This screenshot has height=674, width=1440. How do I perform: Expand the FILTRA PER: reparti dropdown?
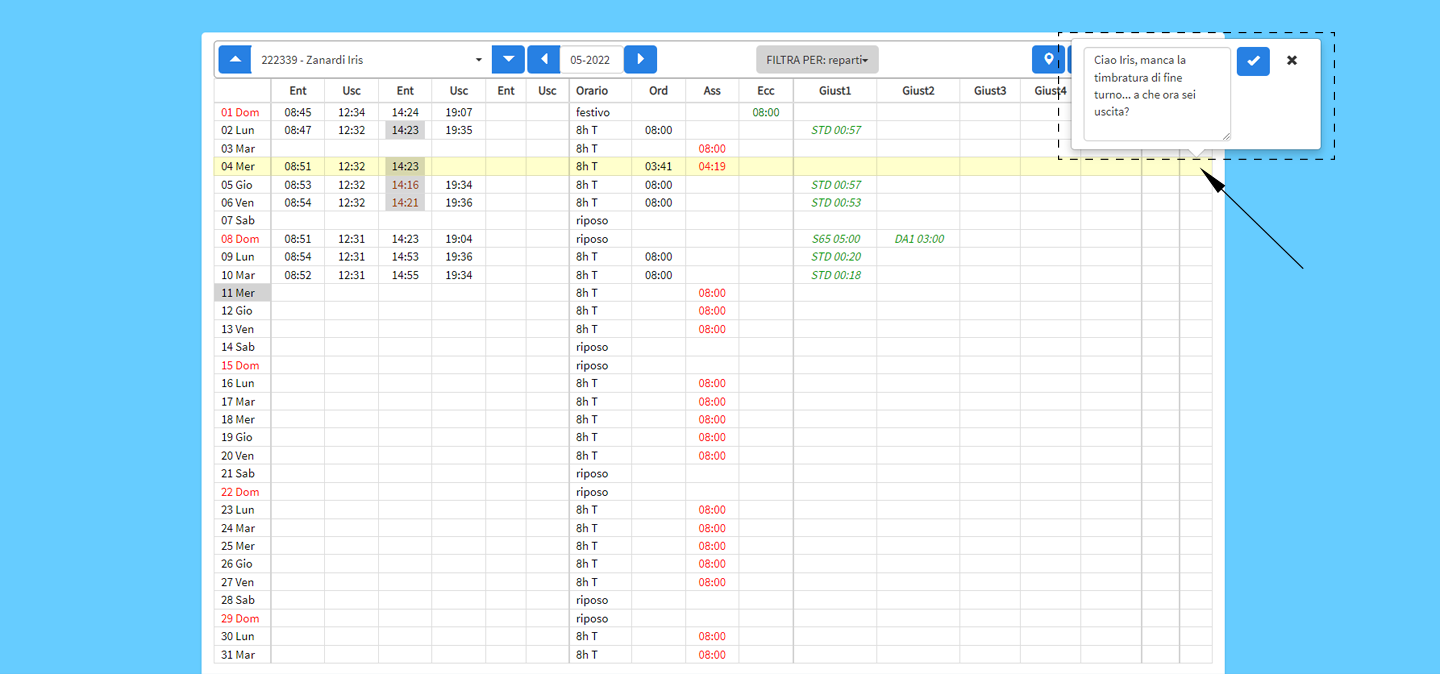coord(816,60)
